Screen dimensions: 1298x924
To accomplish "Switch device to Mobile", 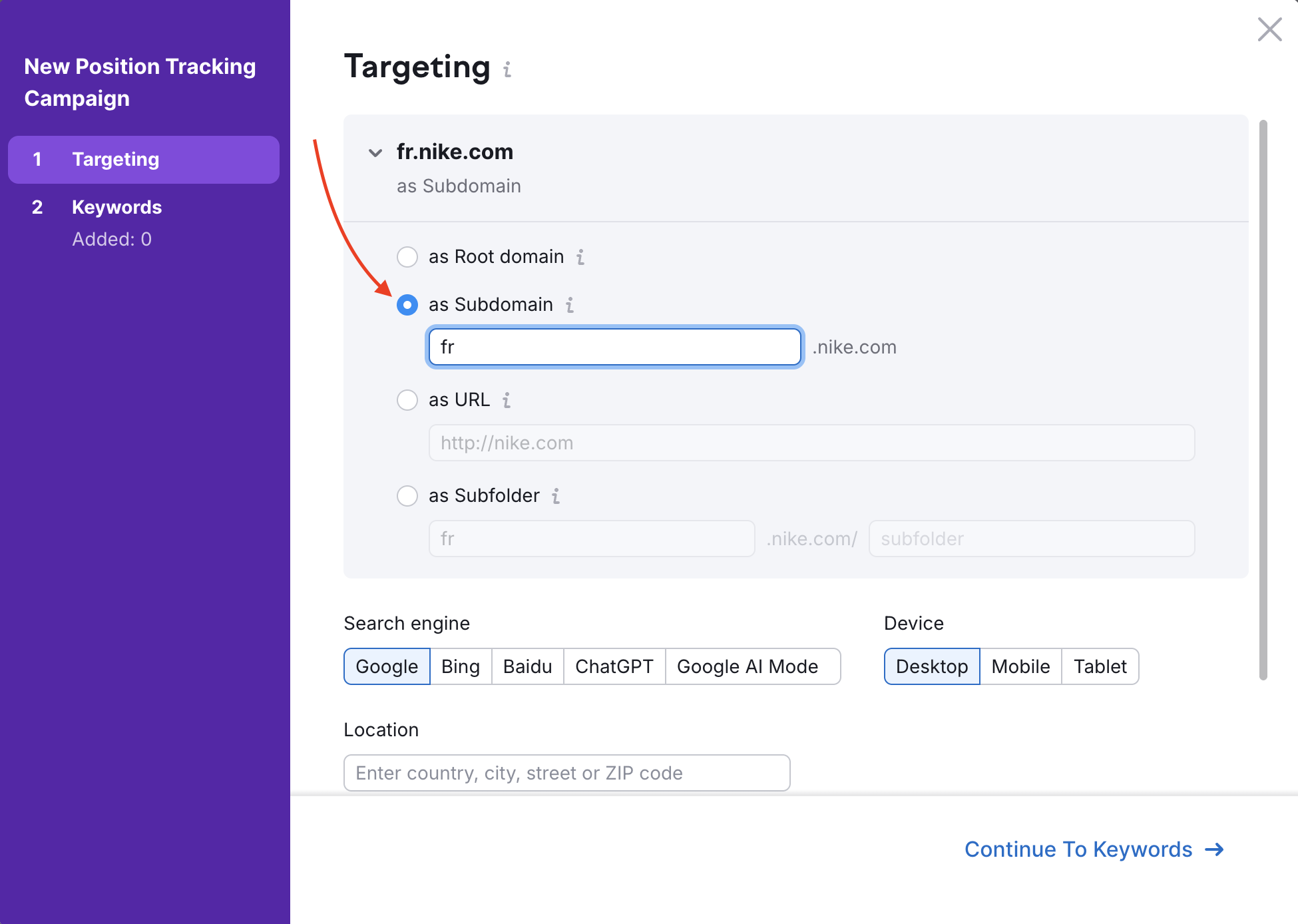I will 1020,666.
